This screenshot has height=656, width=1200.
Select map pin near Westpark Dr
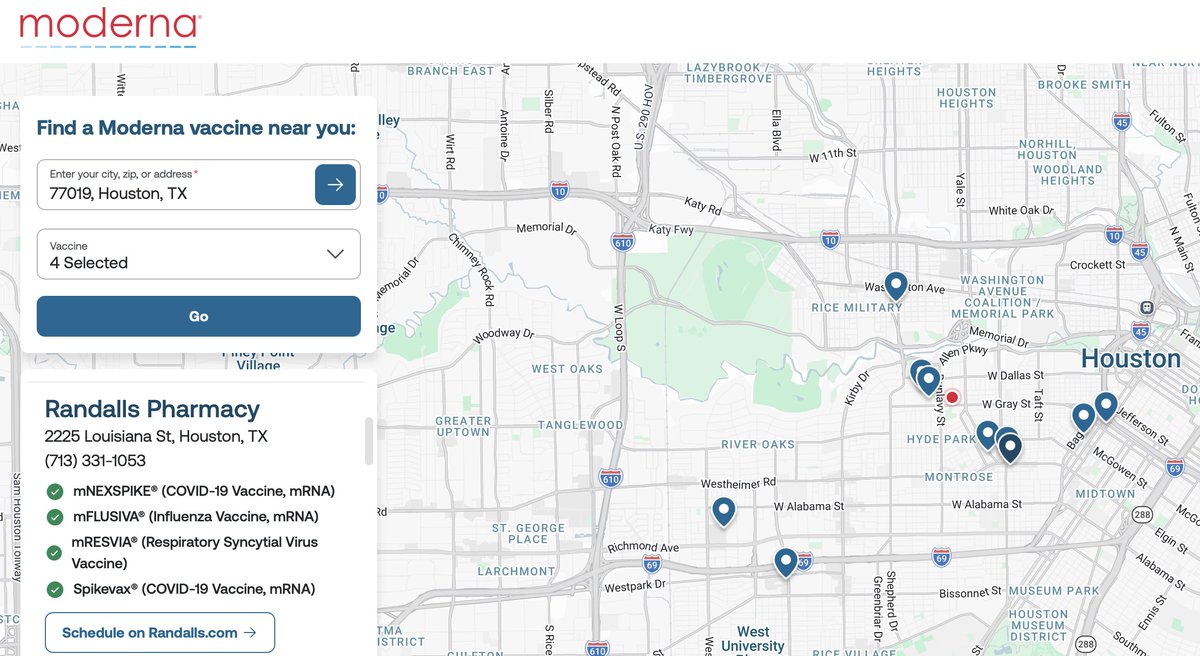(786, 562)
